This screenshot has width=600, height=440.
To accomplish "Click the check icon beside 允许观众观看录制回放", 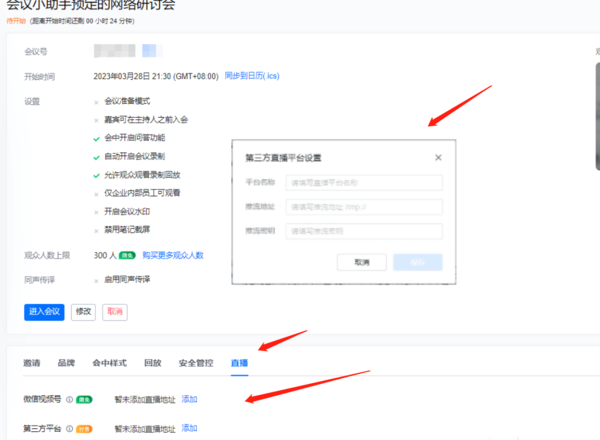I will point(96,176).
